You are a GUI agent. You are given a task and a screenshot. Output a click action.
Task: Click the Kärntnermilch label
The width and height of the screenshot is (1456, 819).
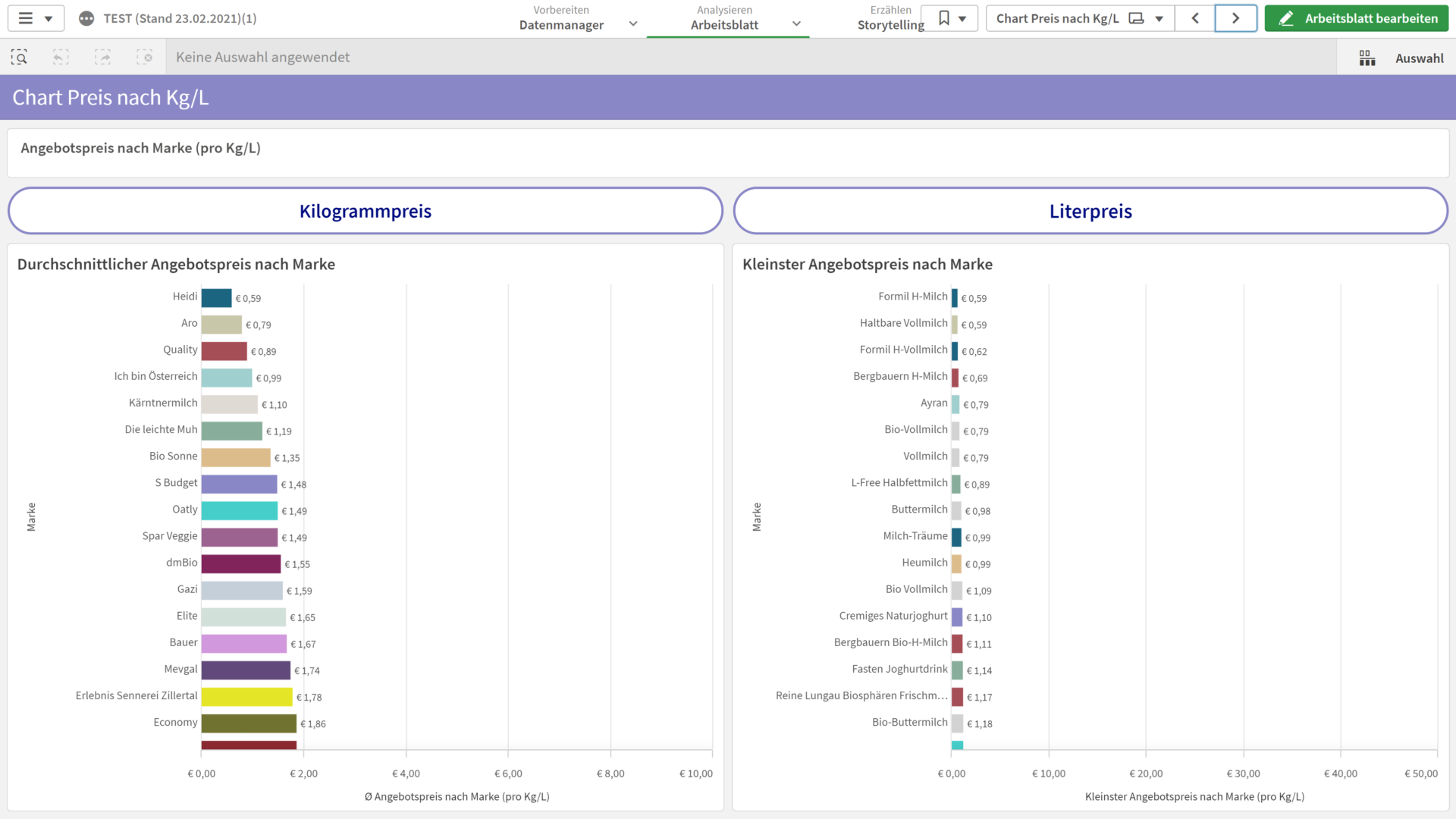(x=163, y=403)
